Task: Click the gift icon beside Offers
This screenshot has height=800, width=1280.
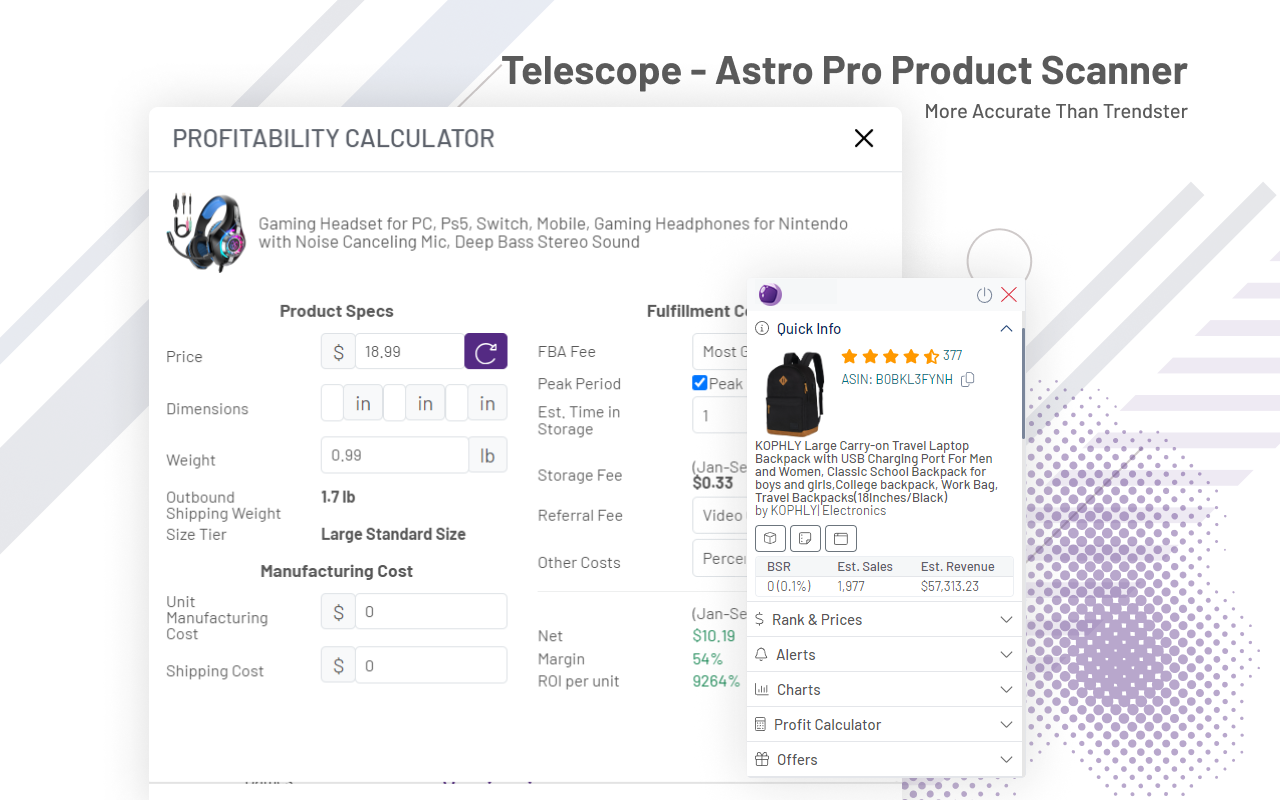Action: tap(762, 759)
